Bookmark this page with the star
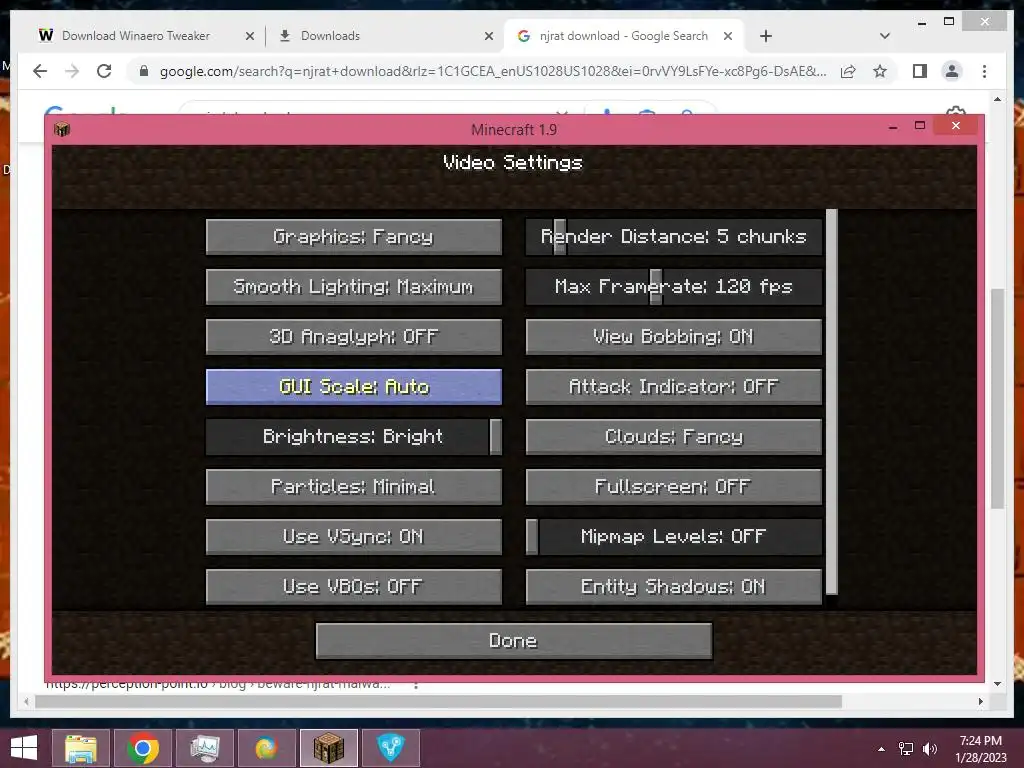This screenshot has width=1024, height=768. (880, 71)
